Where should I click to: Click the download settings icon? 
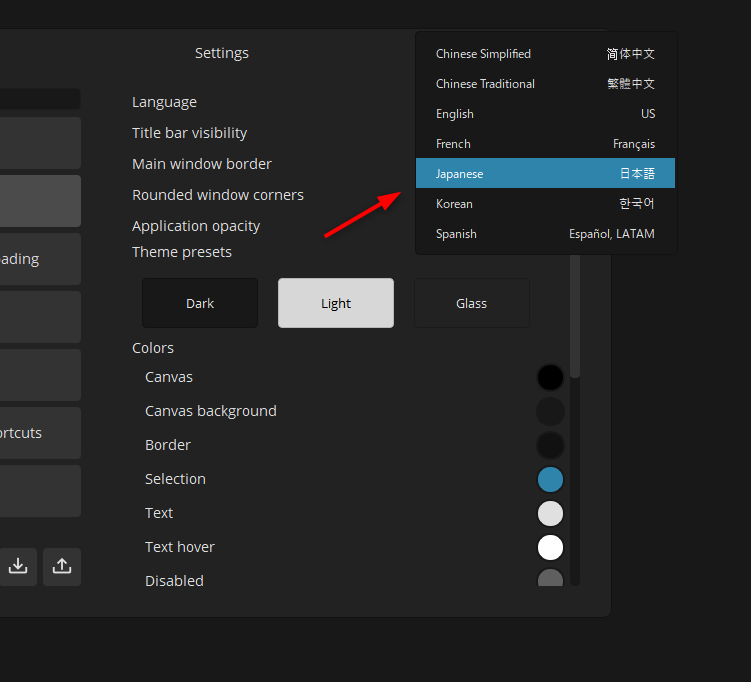pos(18,567)
